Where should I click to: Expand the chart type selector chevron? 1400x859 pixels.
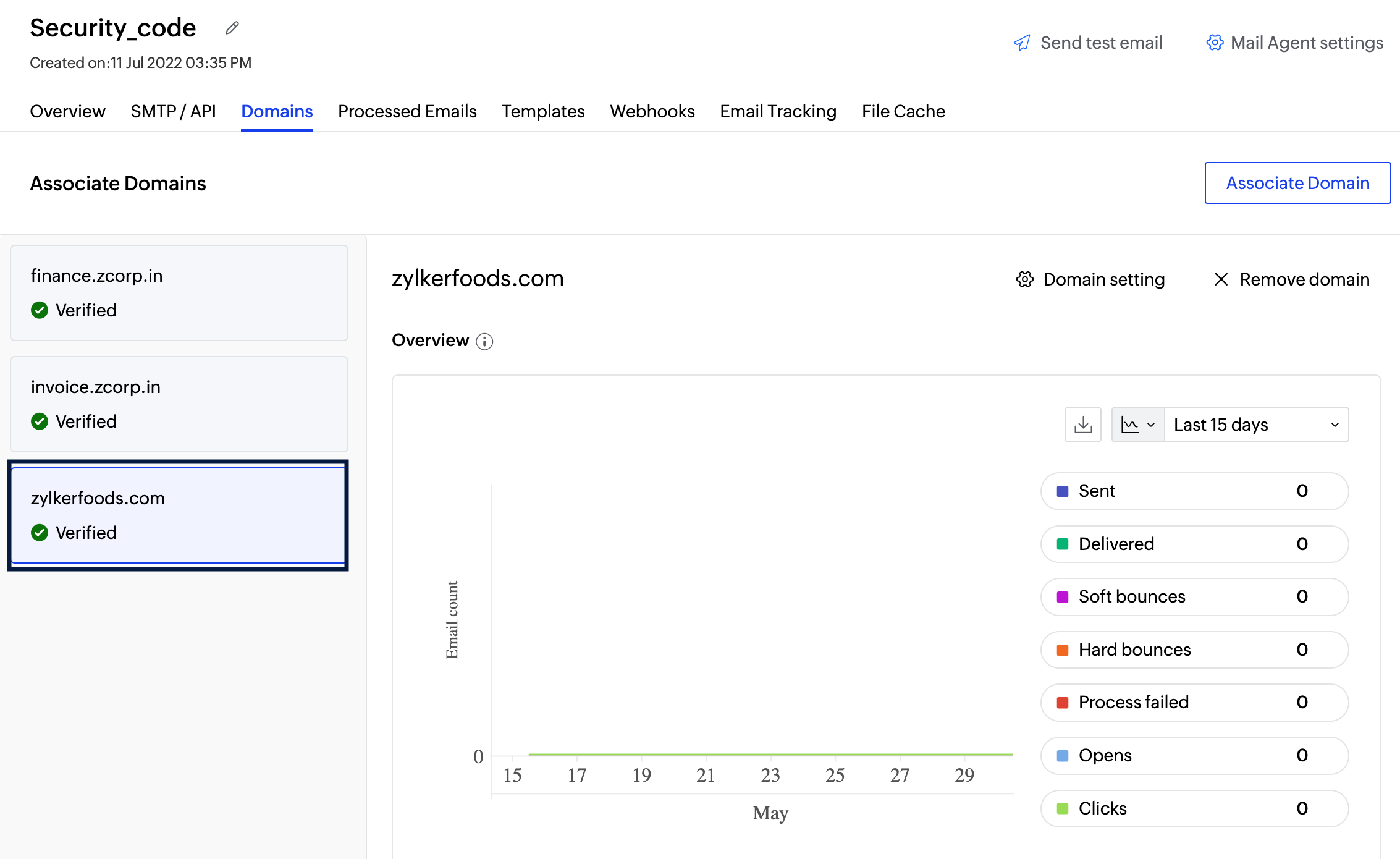[1150, 425]
